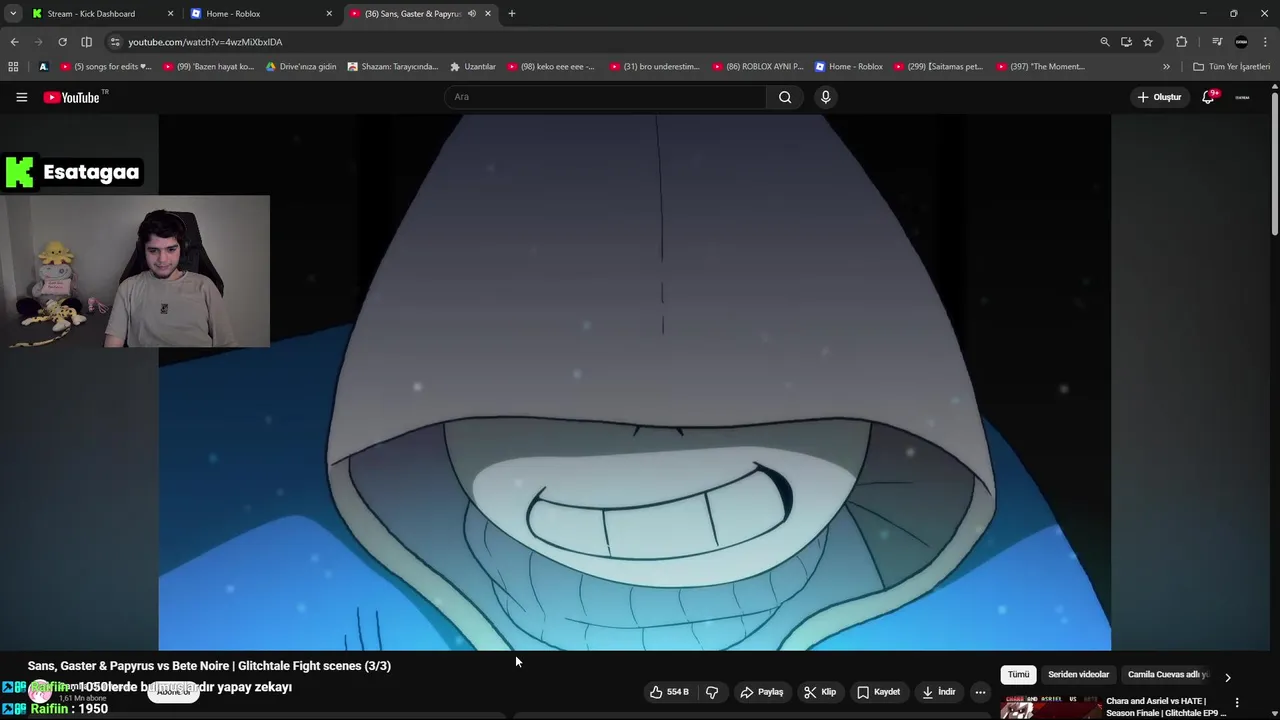Open the YouTube account avatar menu
The image size is (1280, 720).
pyautogui.click(x=1242, y=97)
